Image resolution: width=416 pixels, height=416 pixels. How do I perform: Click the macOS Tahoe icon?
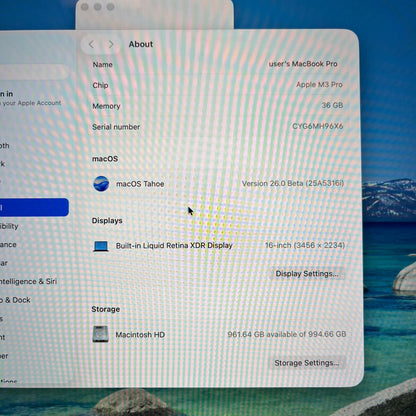[x=101, y=184]
